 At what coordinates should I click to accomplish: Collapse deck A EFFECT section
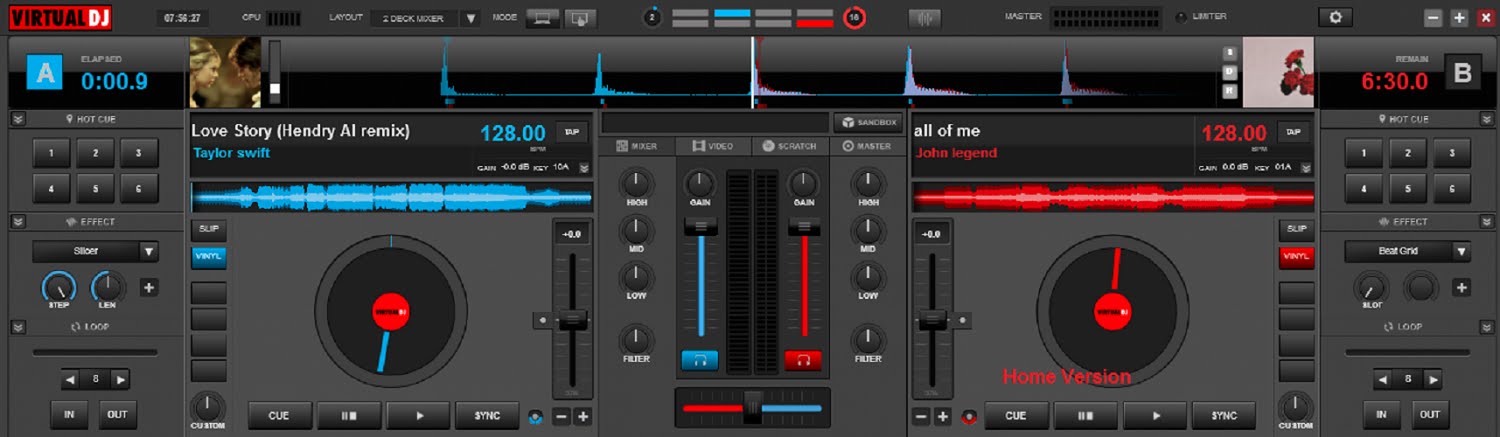coord(18,221)
